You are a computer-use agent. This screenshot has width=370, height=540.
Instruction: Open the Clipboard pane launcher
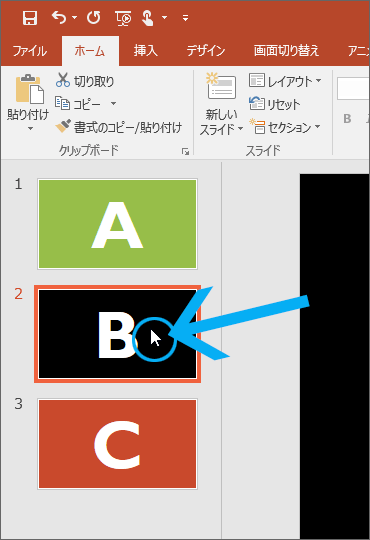[x=185, y=152]
